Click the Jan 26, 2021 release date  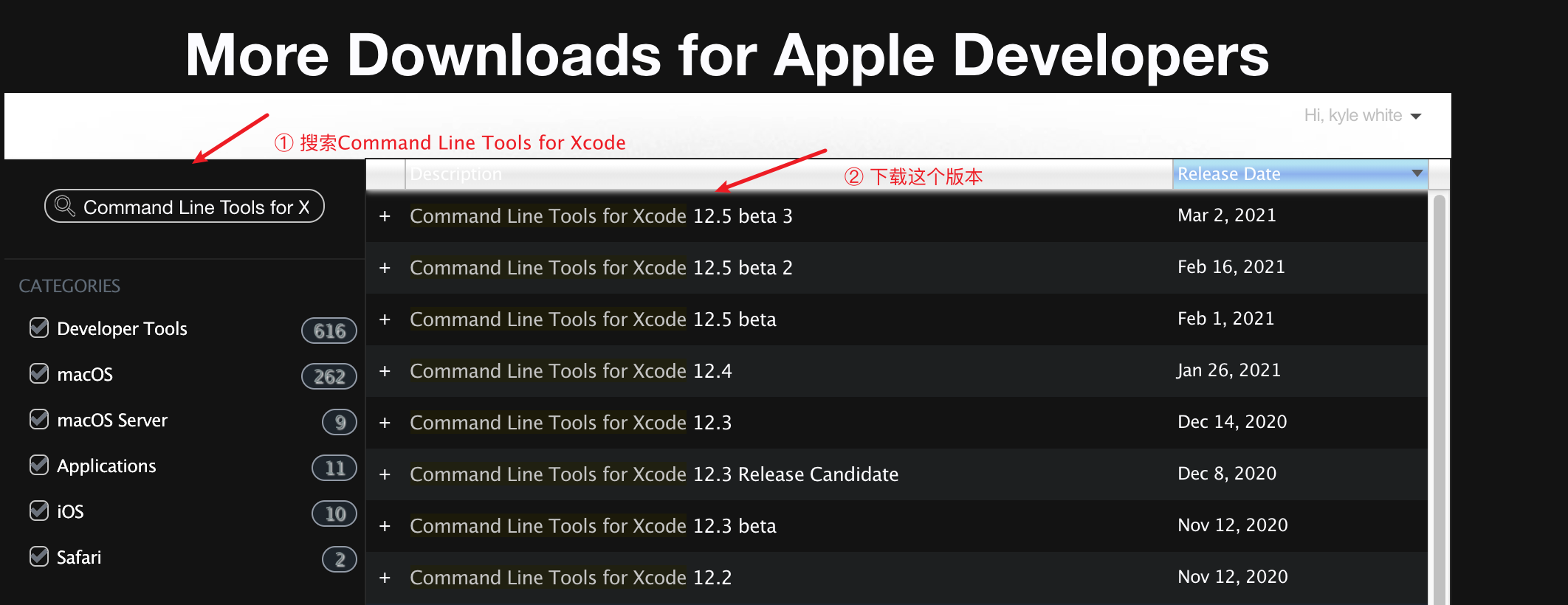point(1229,370)
